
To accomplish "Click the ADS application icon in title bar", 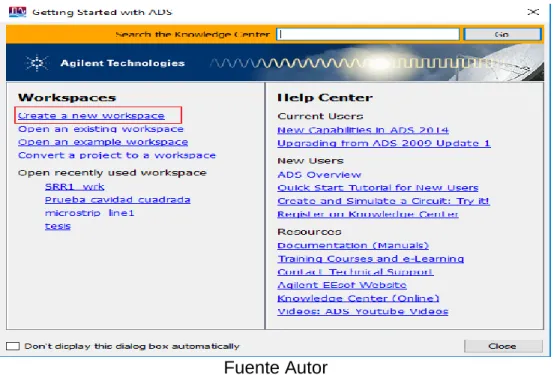I will click(17, 12).
